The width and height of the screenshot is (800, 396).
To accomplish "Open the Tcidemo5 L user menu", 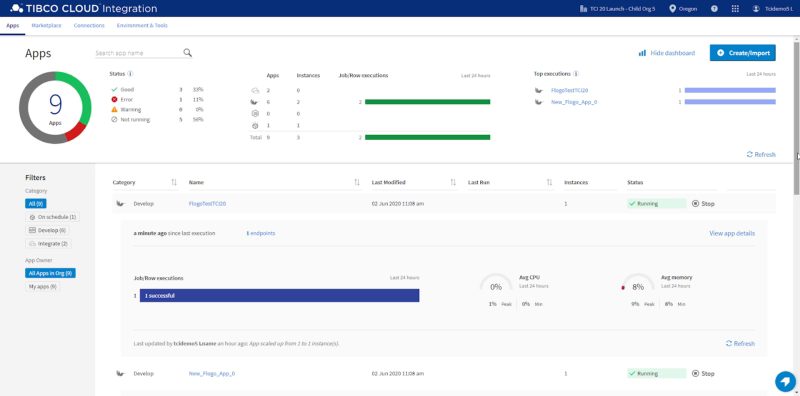I will (772, 9).
